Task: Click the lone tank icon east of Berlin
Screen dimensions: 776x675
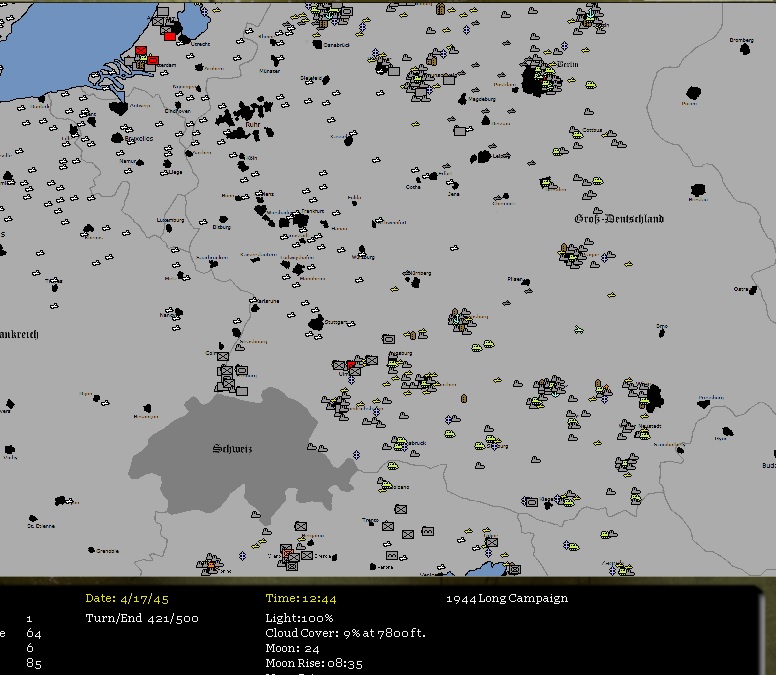Action: click(590, 85)
